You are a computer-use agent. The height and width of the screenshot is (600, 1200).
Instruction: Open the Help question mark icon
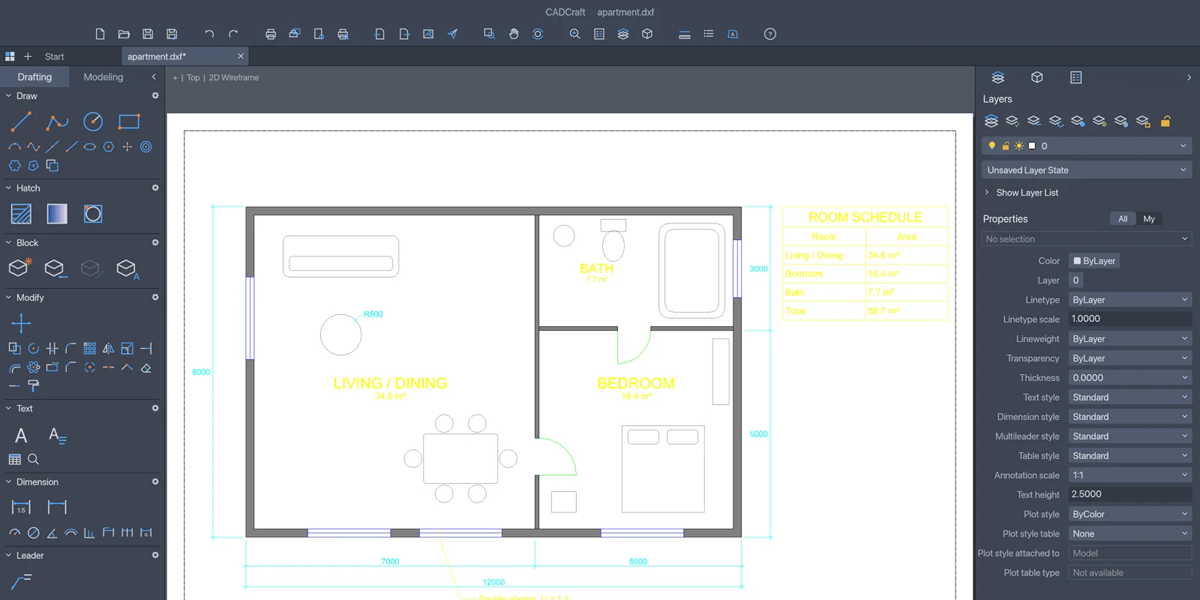coord(770,34)
